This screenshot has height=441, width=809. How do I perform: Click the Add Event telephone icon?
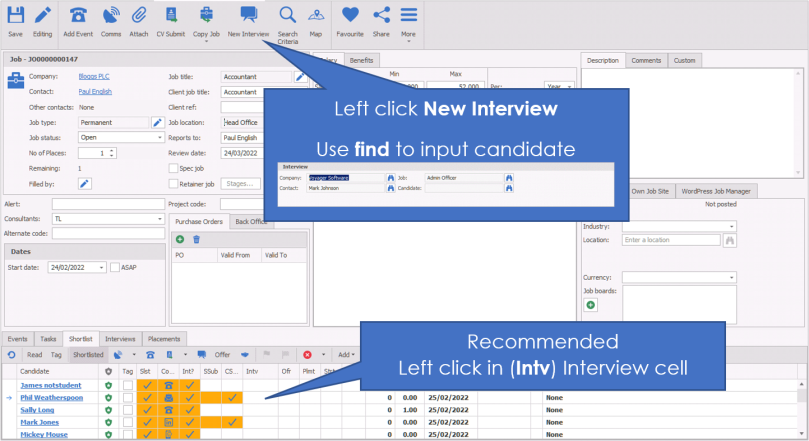click(78, 16)
